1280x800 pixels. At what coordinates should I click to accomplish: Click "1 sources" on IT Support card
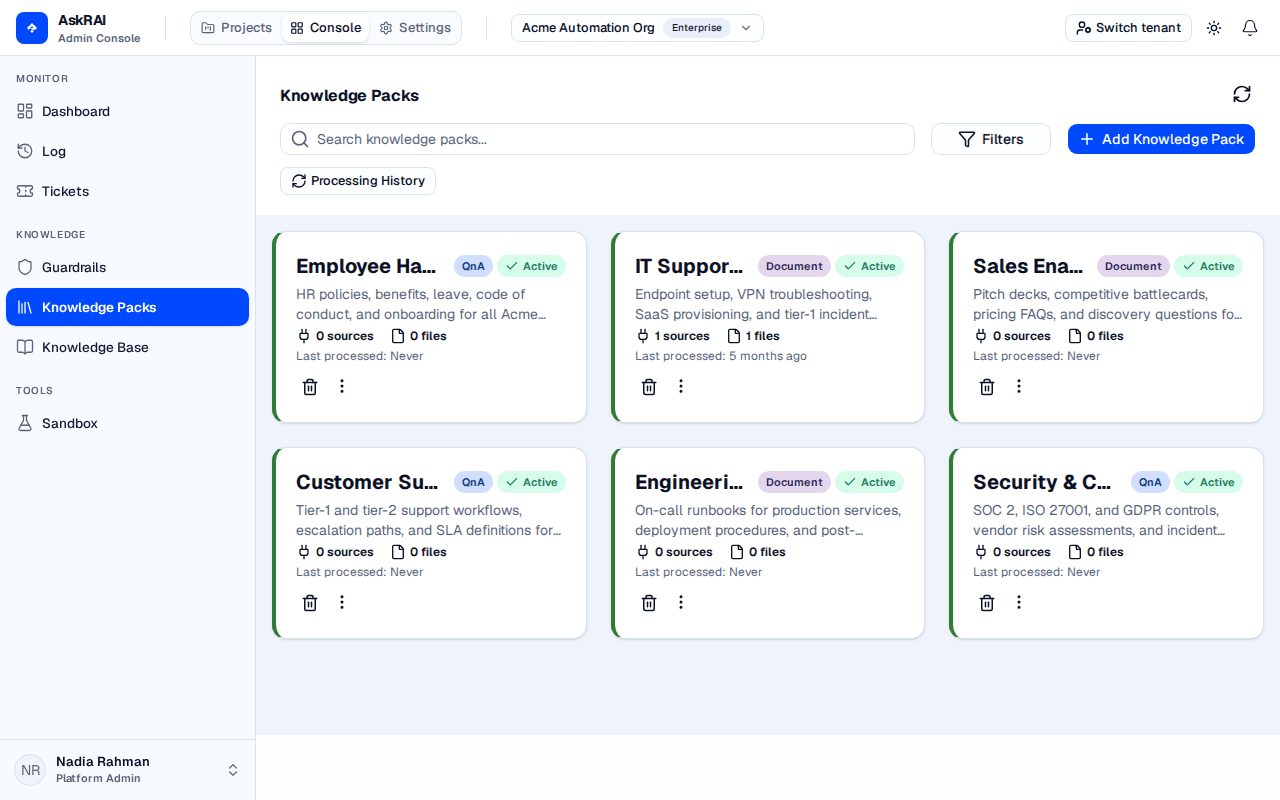(682, 336)
